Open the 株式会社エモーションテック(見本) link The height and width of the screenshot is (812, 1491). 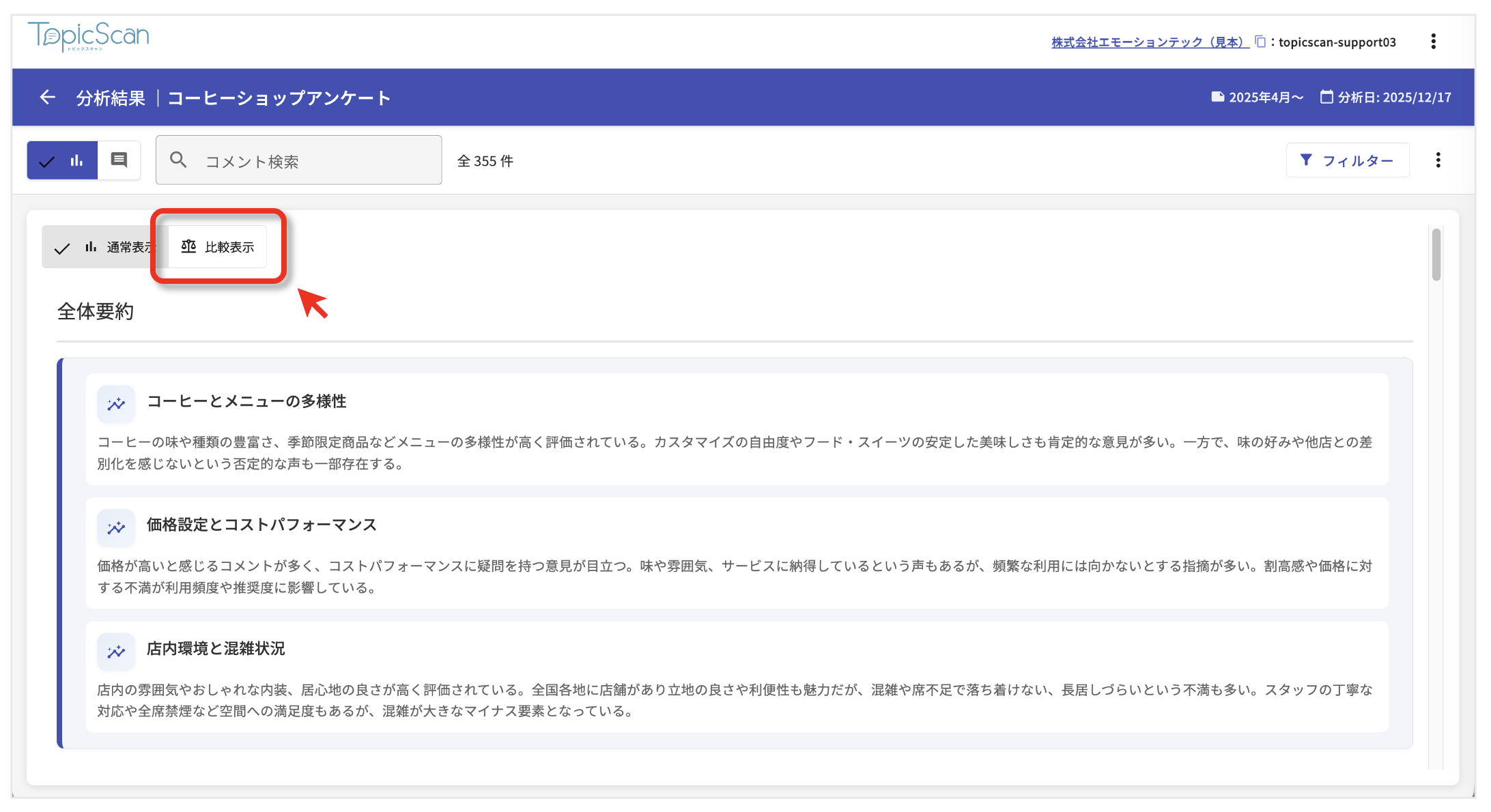tap(1150, 42)
